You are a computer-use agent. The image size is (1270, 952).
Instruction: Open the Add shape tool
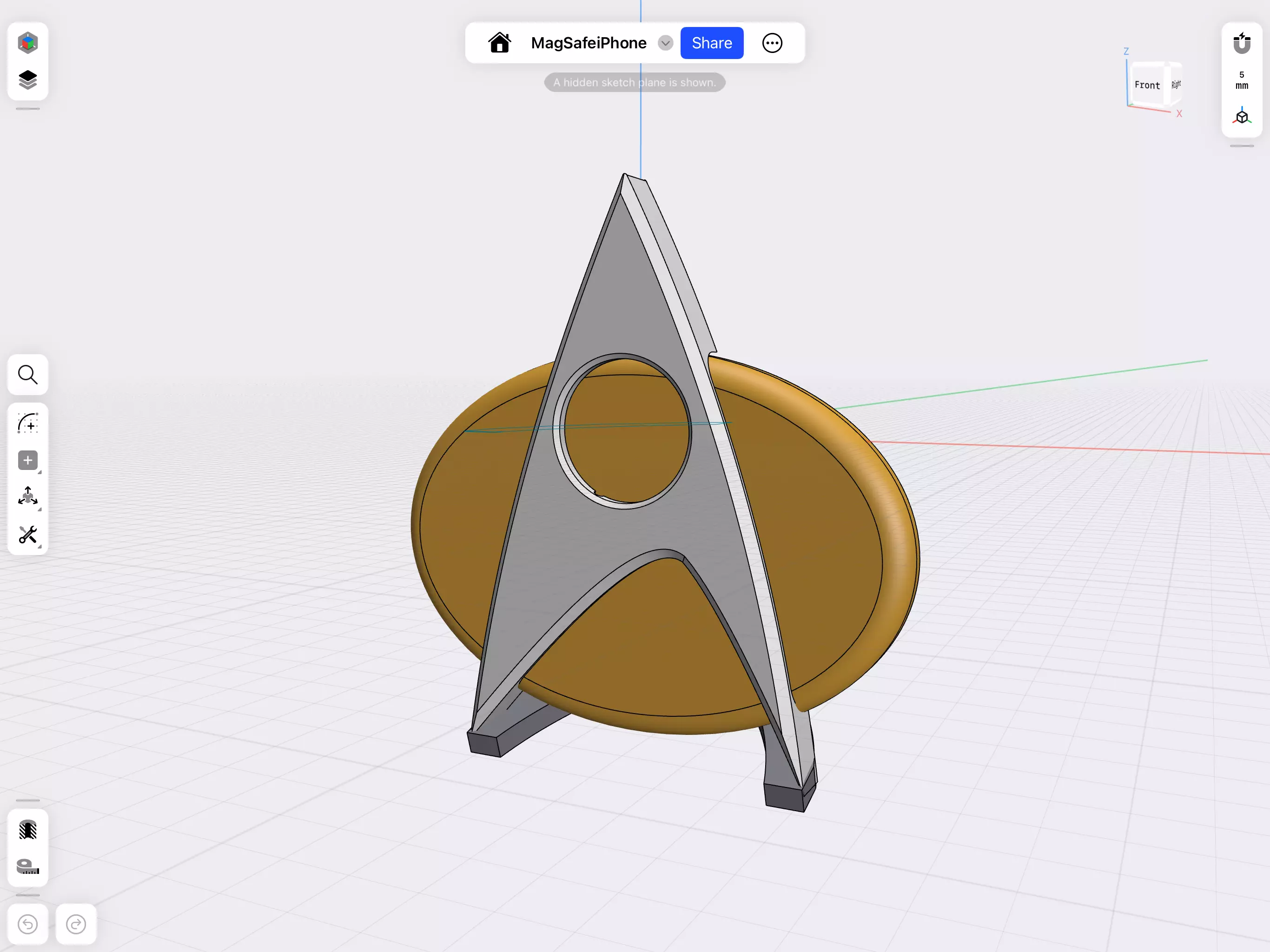27,460
